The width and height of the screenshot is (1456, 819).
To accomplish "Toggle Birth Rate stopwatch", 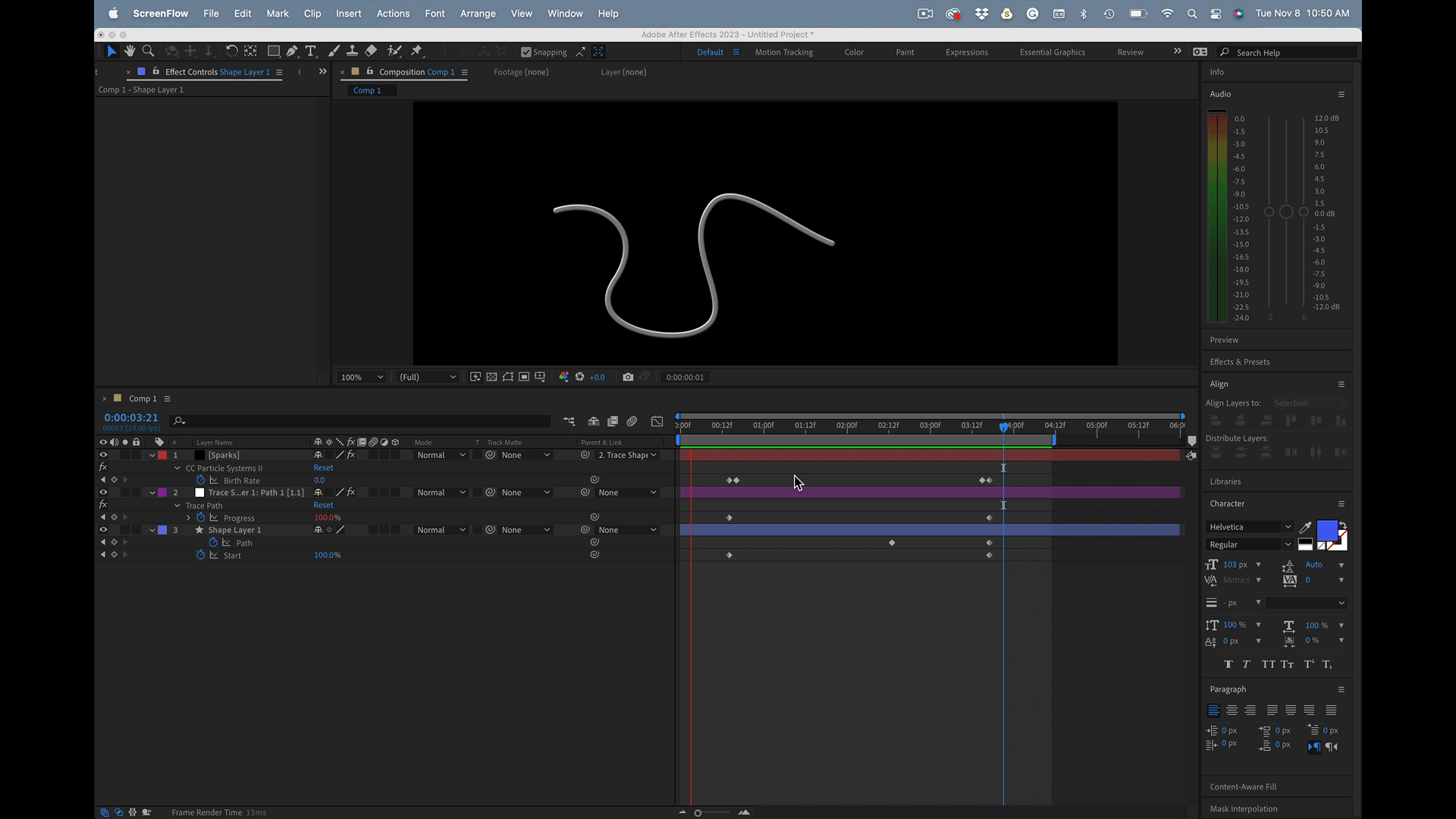I will tap(201, 480).
